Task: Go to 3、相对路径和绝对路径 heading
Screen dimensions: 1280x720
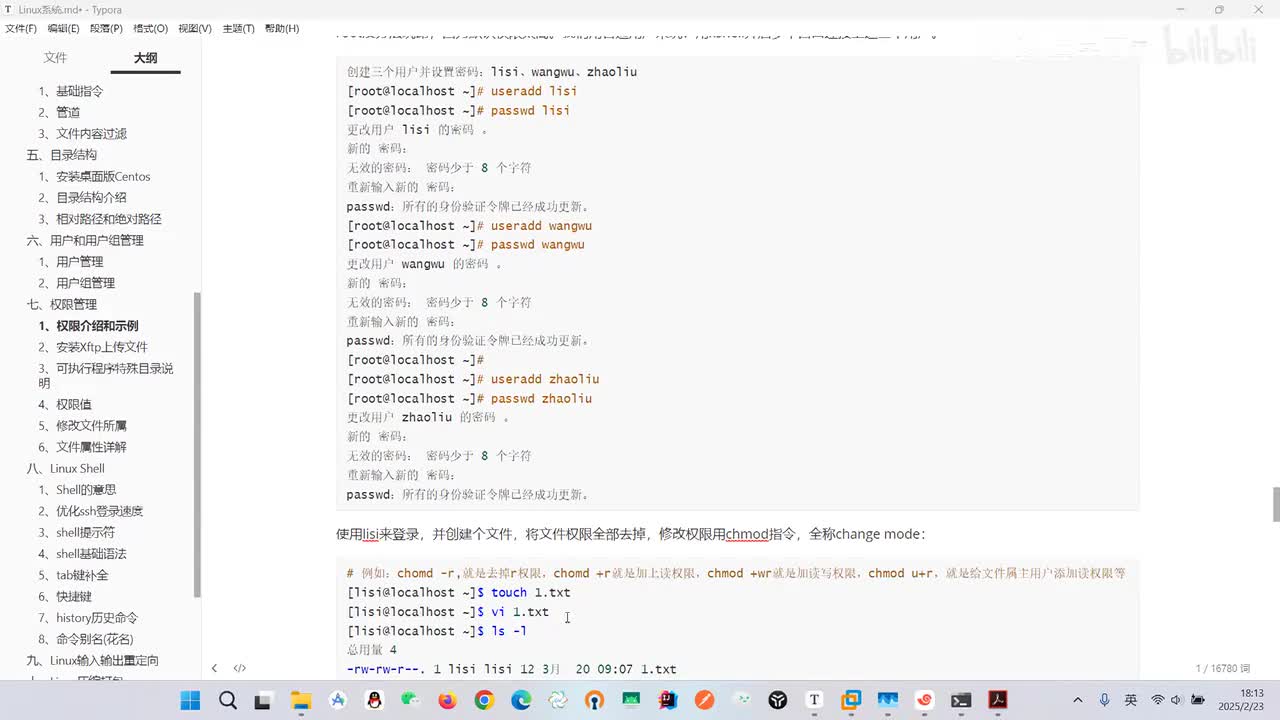Action: pyautogui.click(x=100, y=219)
